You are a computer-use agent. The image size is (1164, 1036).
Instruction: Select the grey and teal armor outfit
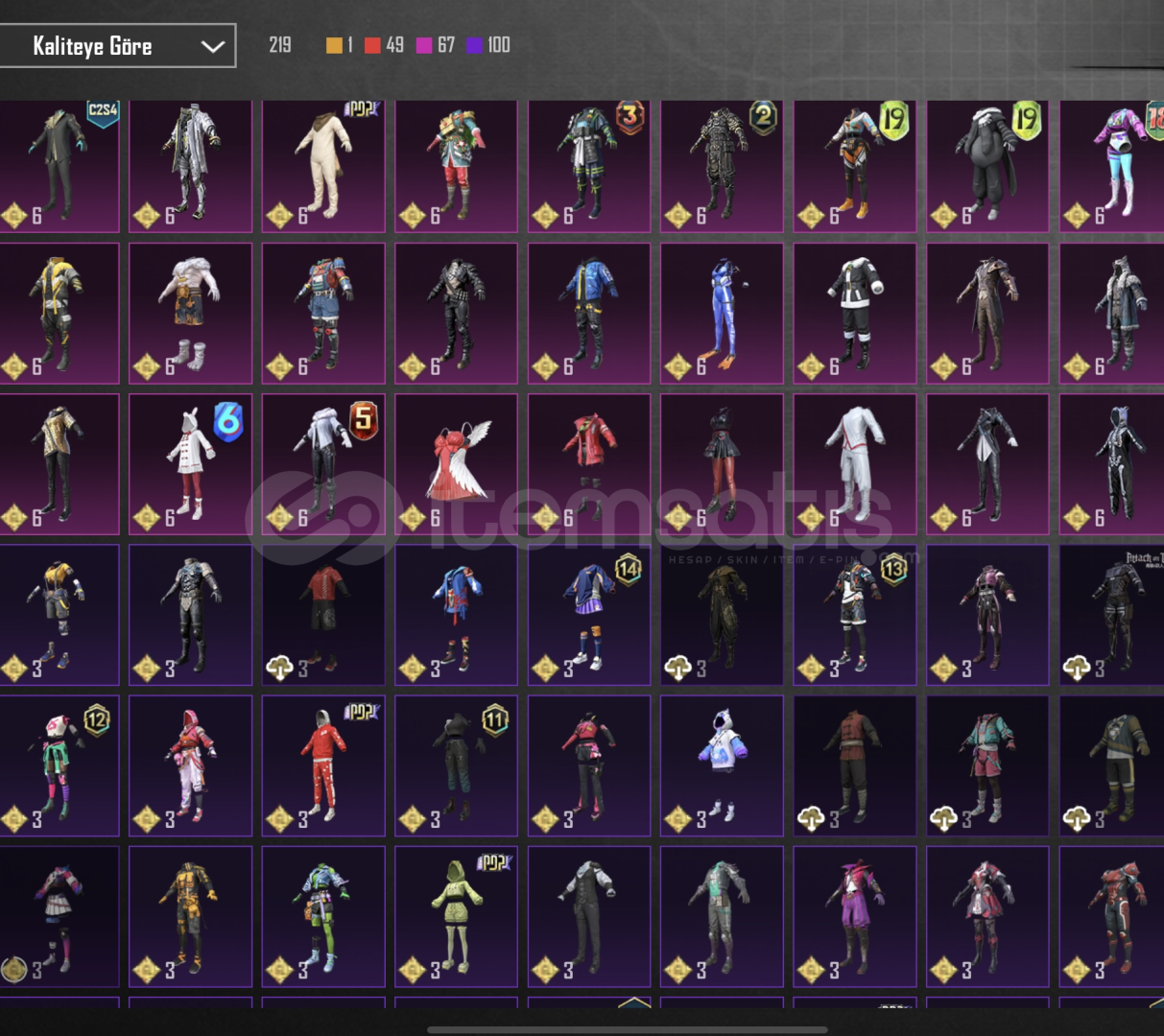click(722, 916)
